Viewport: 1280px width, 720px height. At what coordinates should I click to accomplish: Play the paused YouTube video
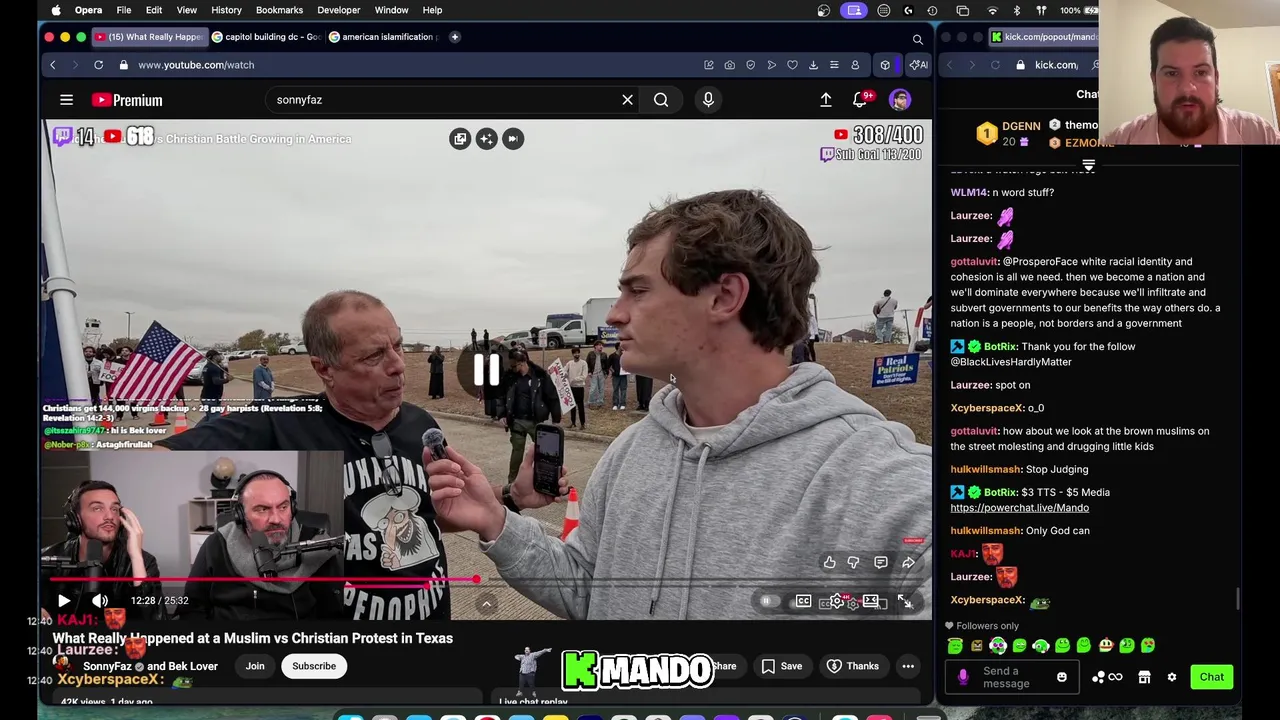[63, 601]
